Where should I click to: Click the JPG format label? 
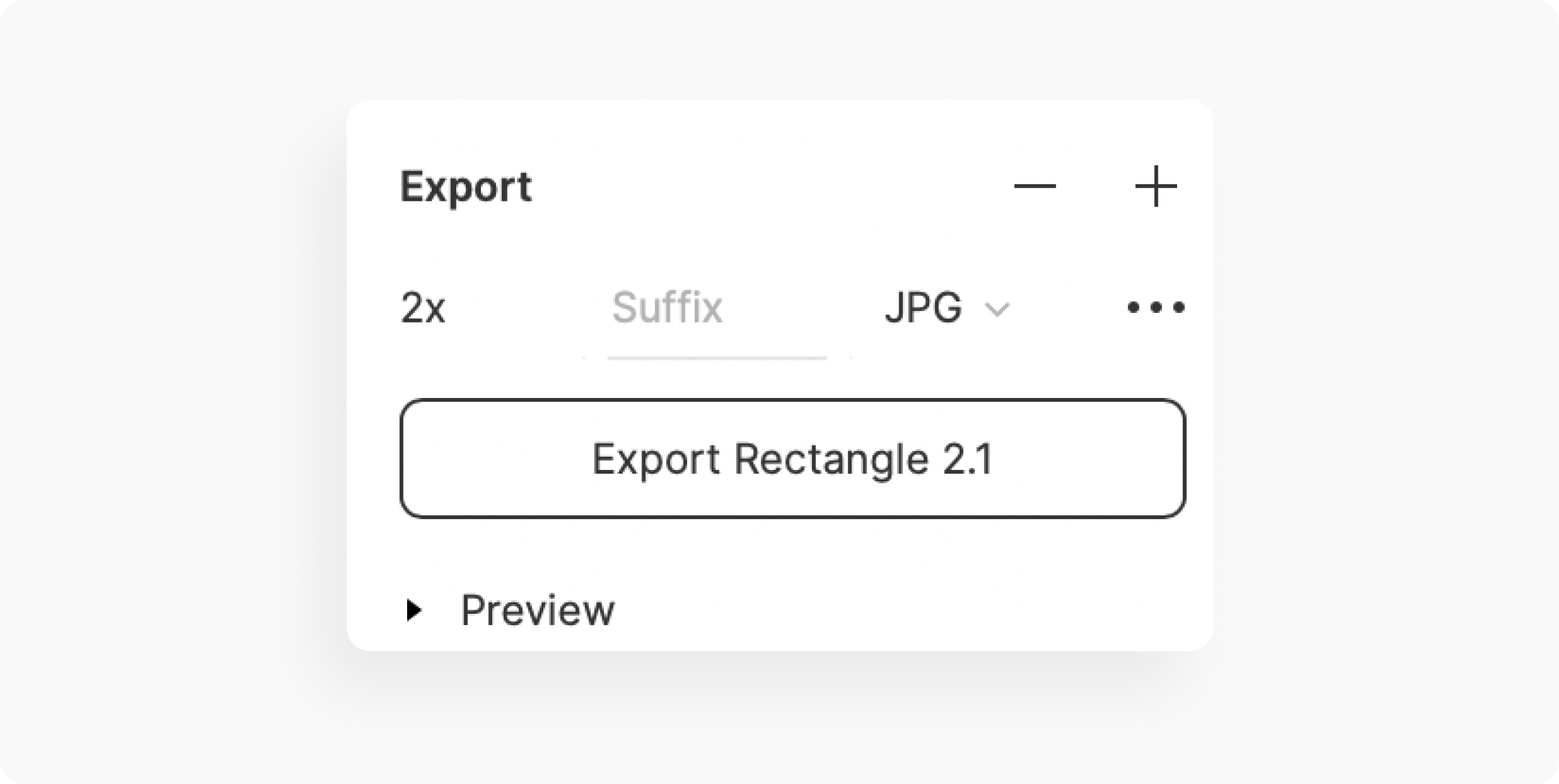923,307
